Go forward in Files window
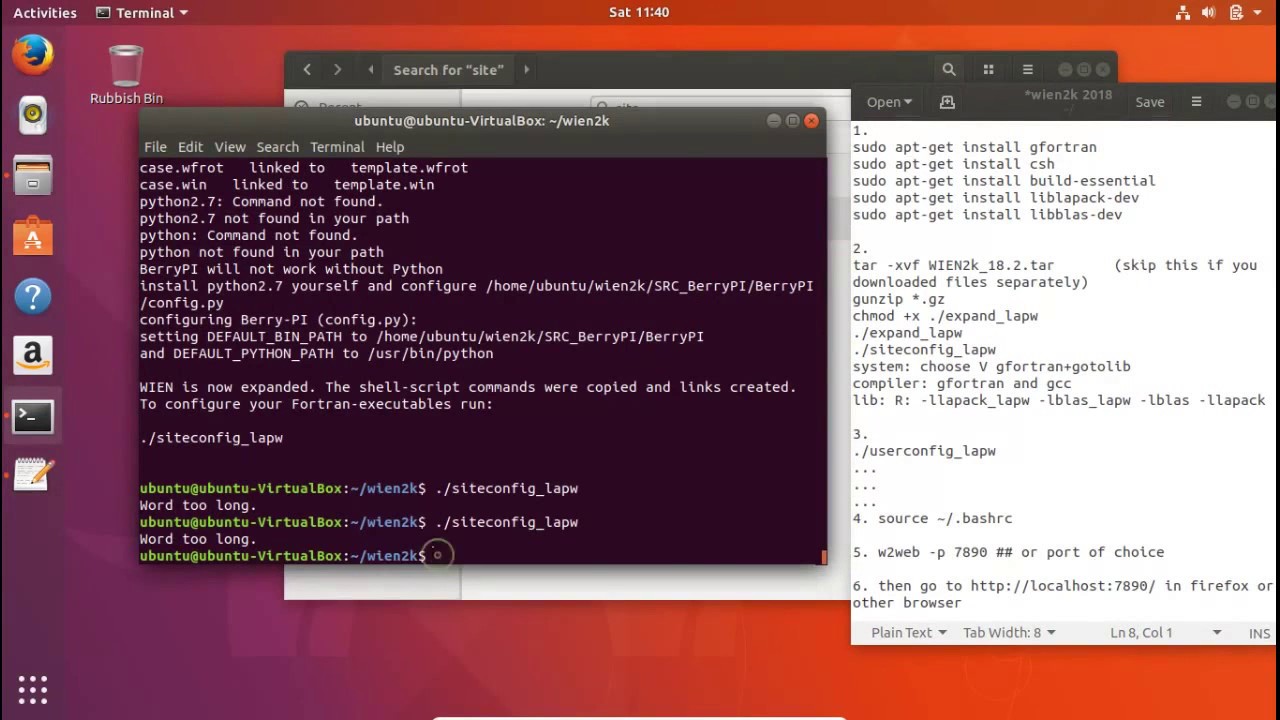The width and height of the screenshot is (1280, 720). tap(337, 70)
